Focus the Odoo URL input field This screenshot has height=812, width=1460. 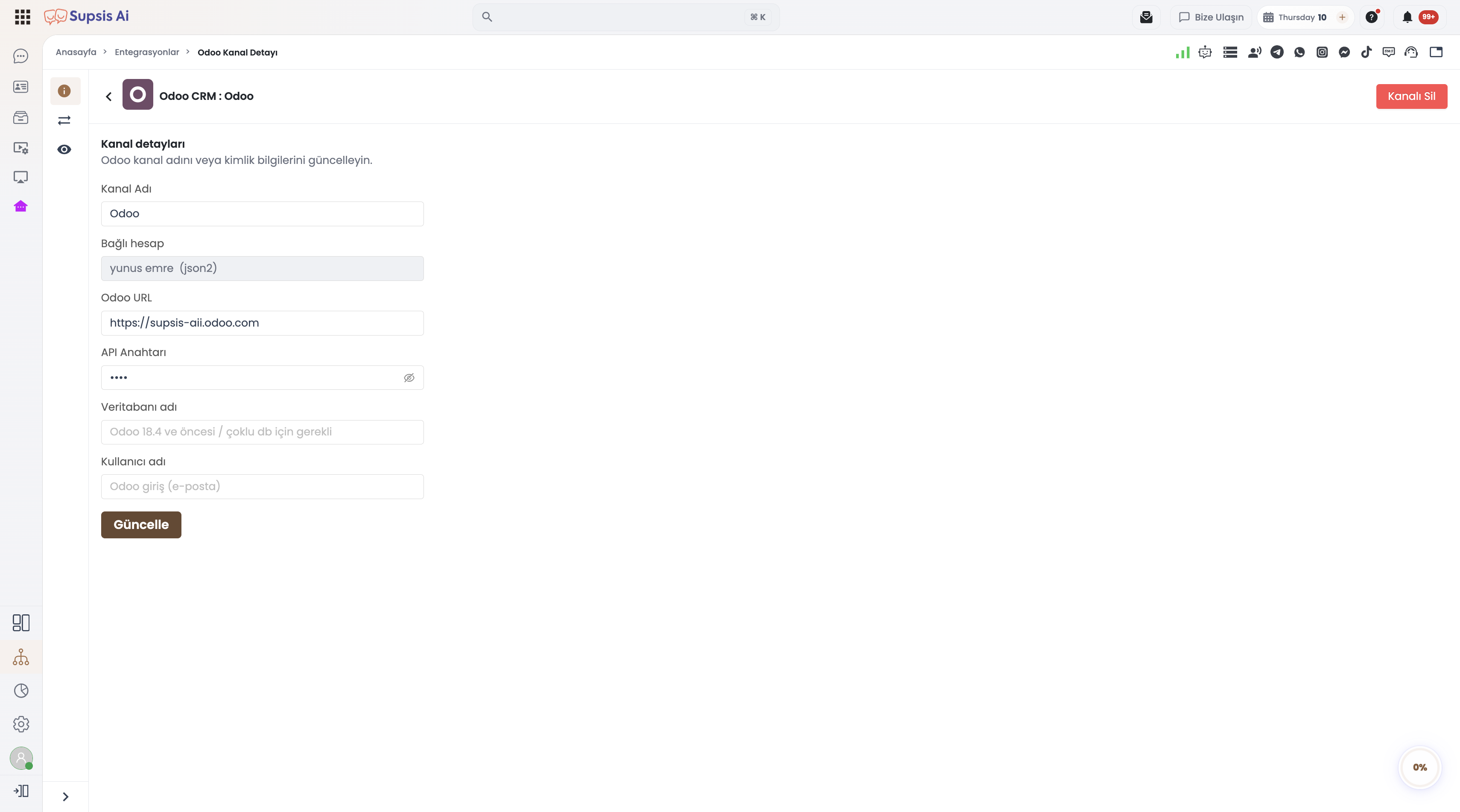(x=263, y=323)
